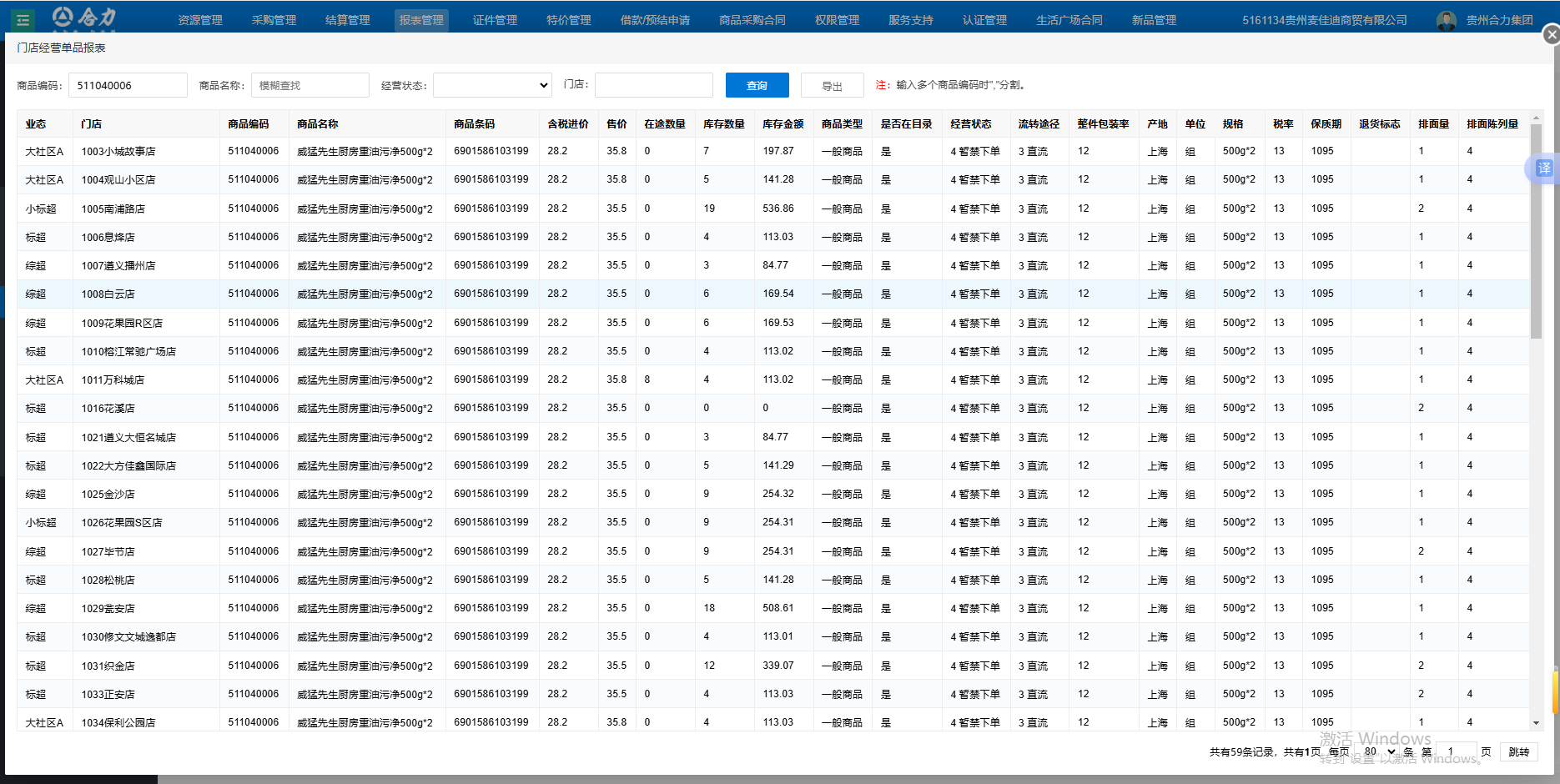1560x784 pixels.
Task: Click the 合力 logo in header
Action: 84,18
